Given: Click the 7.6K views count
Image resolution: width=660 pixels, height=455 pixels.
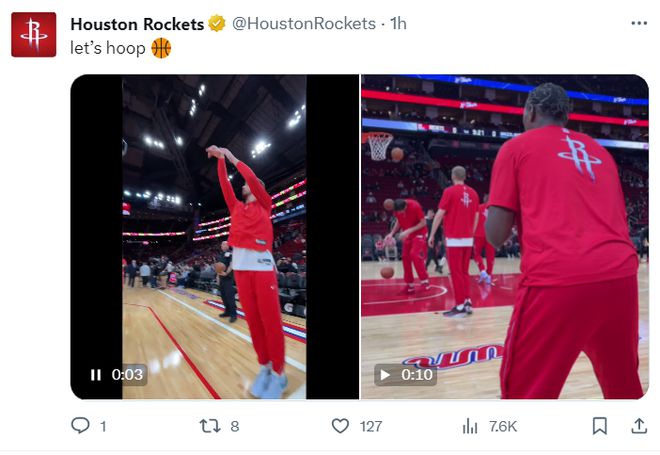Looking at the screenshot, I should tap(503, 427).
